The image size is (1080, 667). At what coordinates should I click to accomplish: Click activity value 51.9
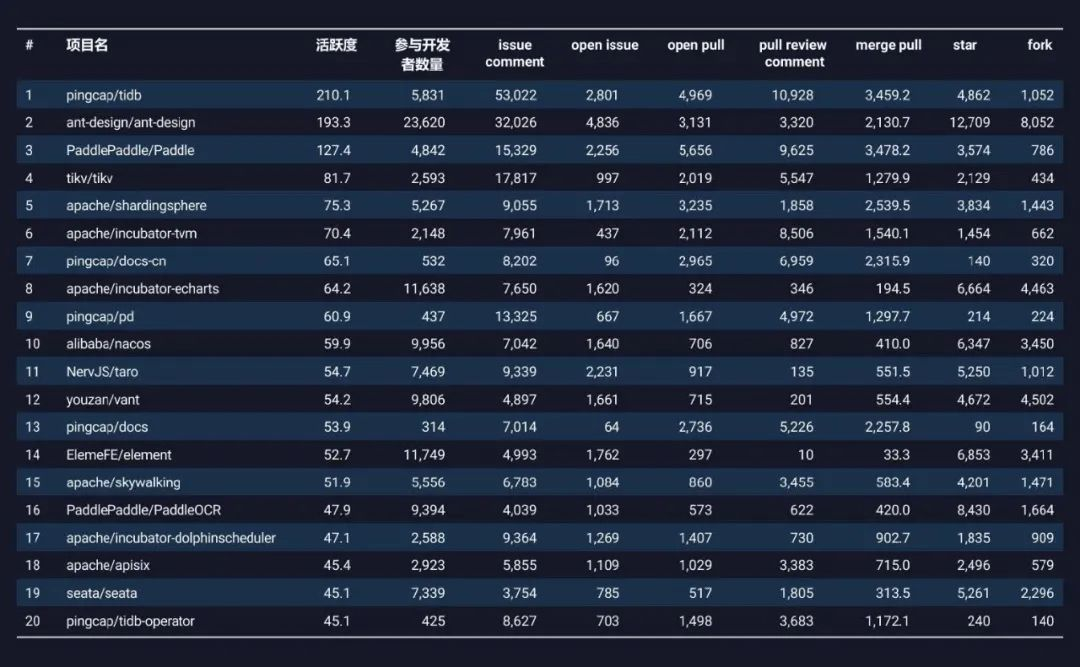[338, 482]
